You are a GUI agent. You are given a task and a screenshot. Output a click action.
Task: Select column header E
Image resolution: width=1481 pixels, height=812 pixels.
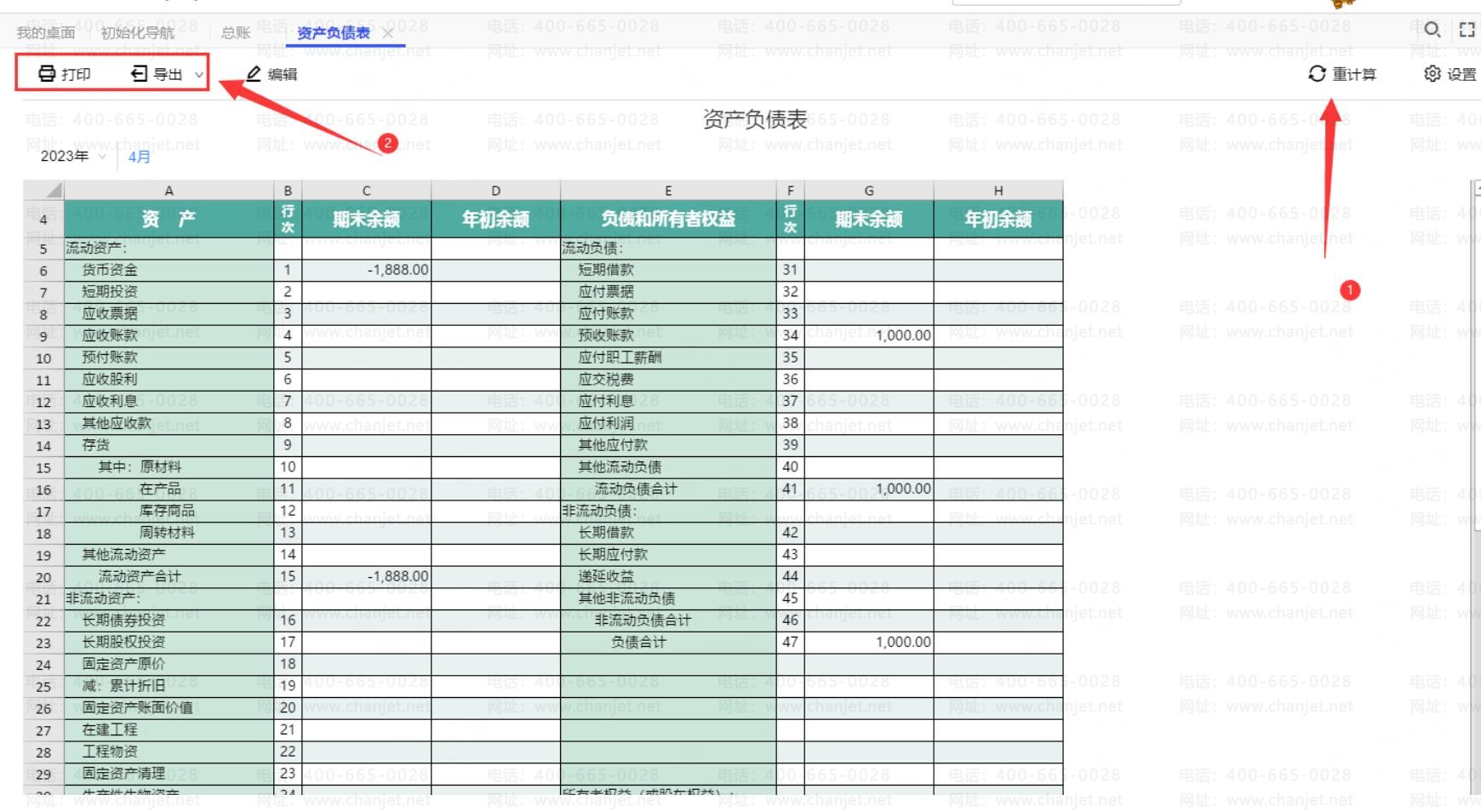coord(668,191)
